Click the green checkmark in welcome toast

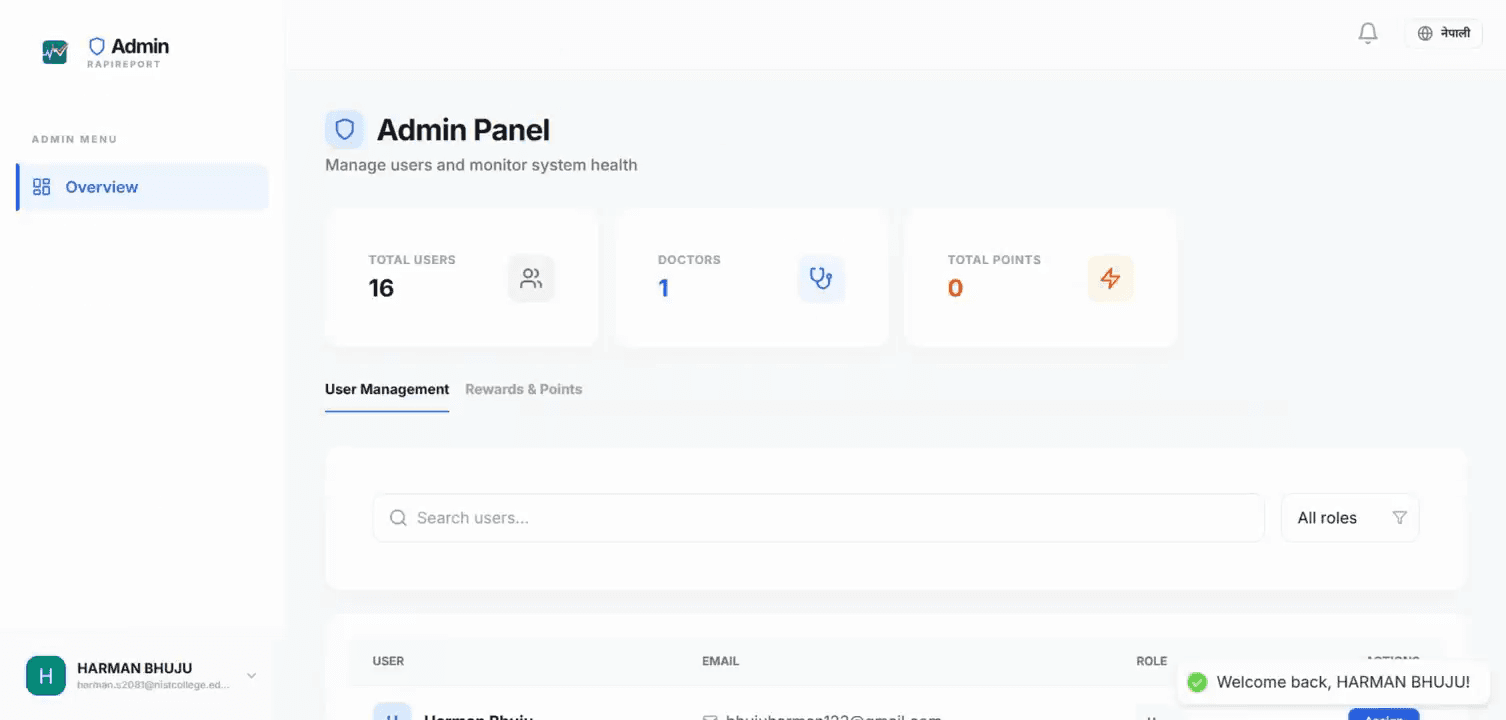click(x=1196, y=682)
